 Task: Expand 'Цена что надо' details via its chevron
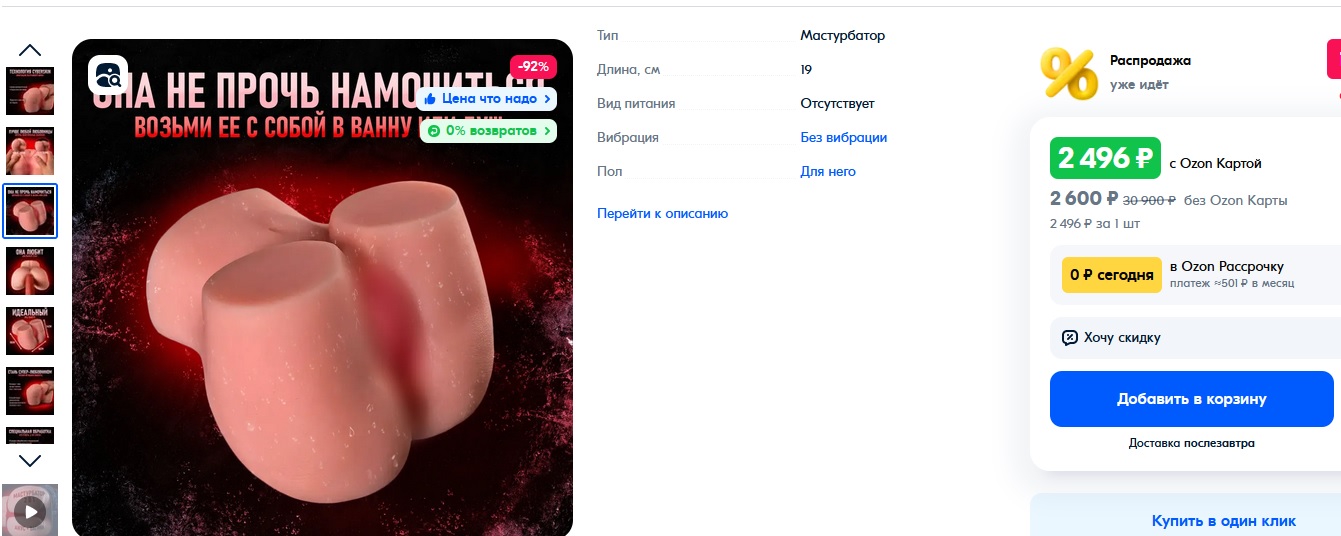tap(546, 99)
